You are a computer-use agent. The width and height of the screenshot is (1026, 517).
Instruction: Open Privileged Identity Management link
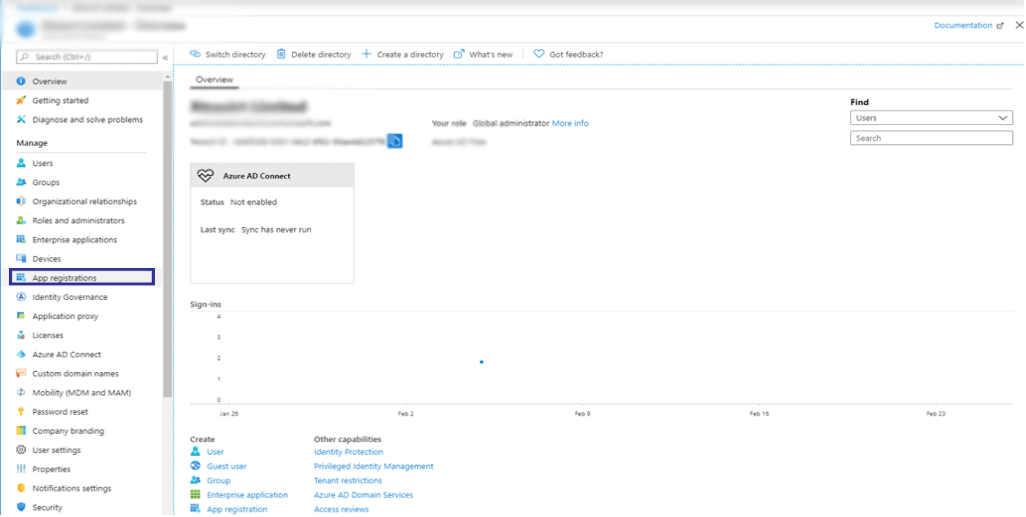click(x=374, y=466)
